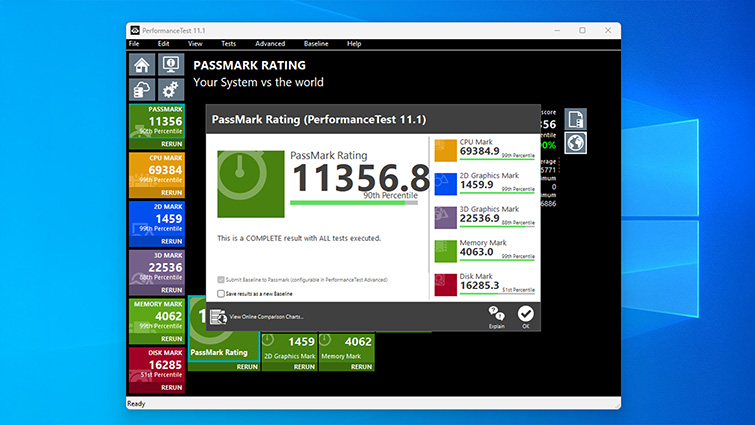Click the COMPLETE result message text
Image resolution: width=755 pixels, height=425 pixels.
click(x=299, y=238)
